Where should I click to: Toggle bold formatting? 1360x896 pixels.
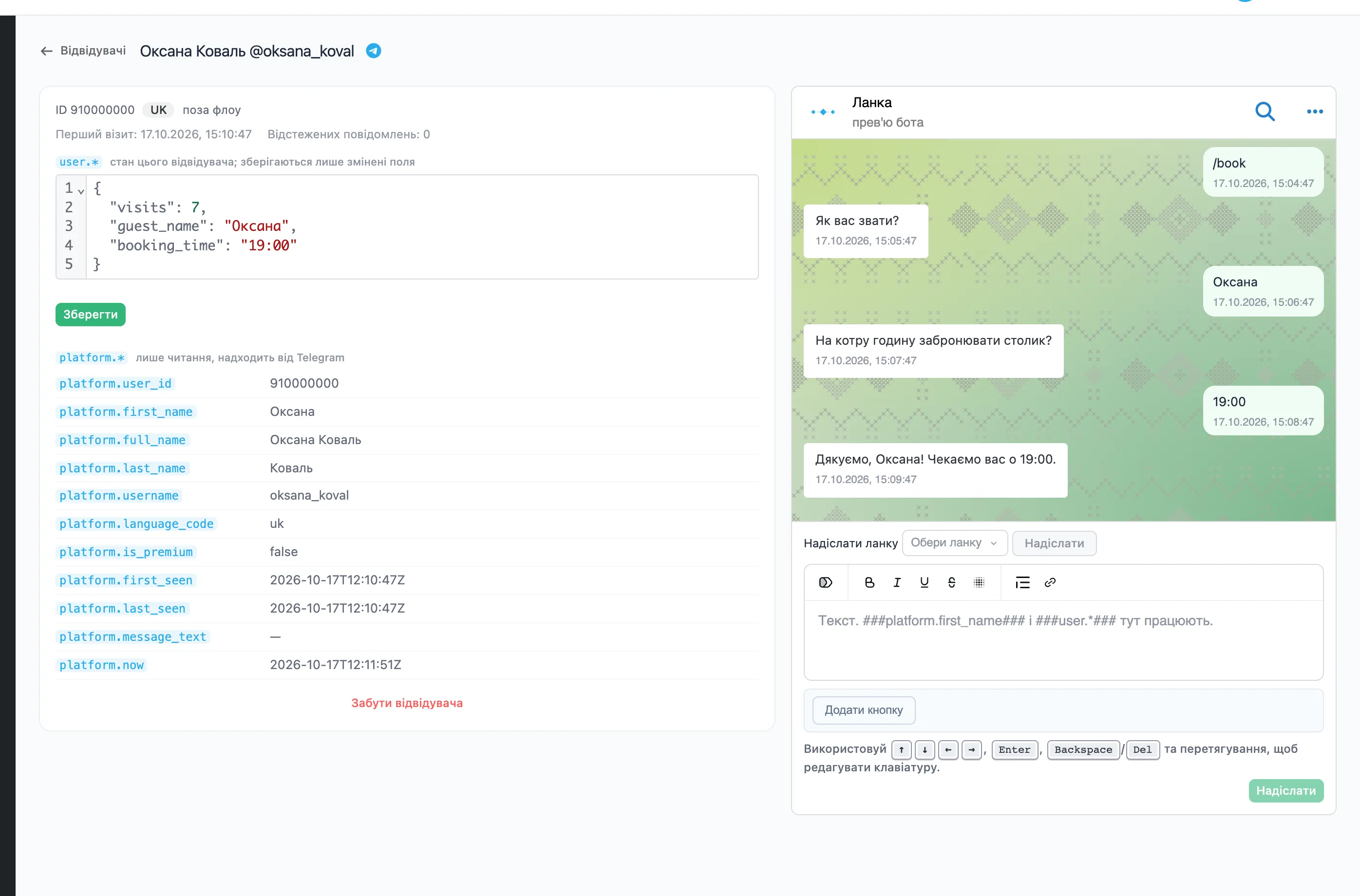(x=869, y=582)
